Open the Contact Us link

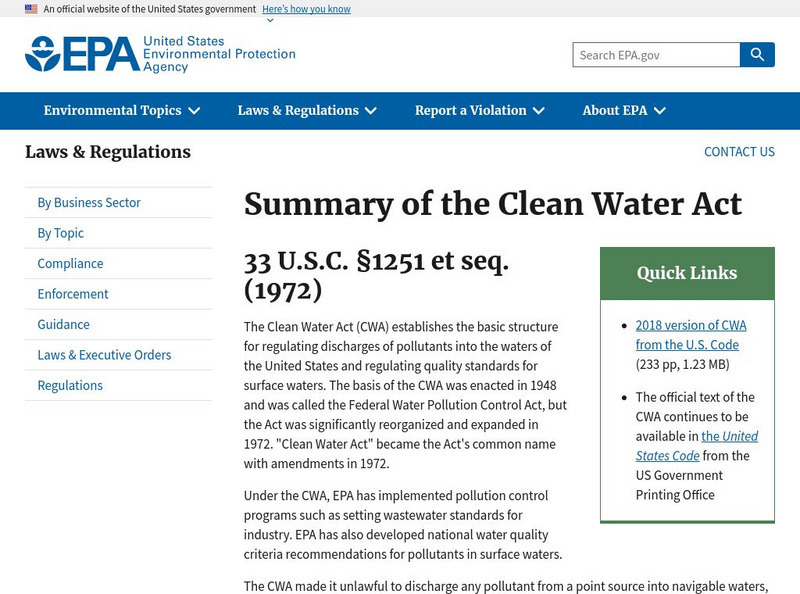739,152
